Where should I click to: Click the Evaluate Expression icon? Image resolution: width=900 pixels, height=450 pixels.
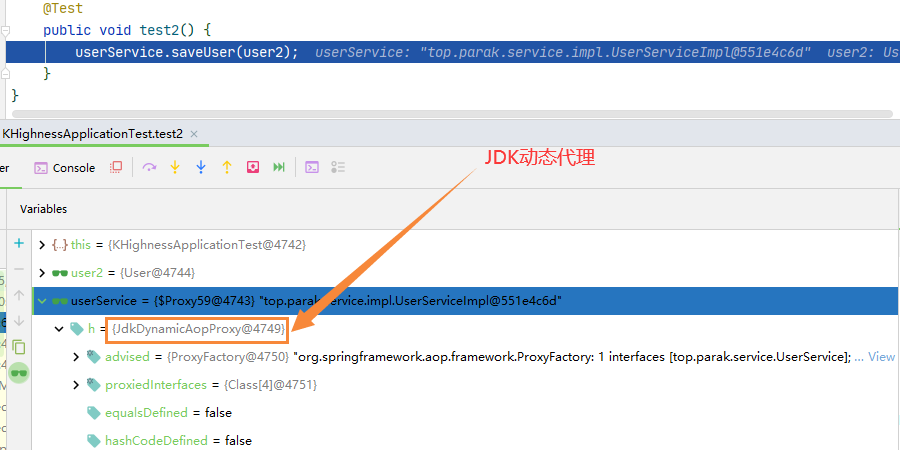tap(312, 167)
